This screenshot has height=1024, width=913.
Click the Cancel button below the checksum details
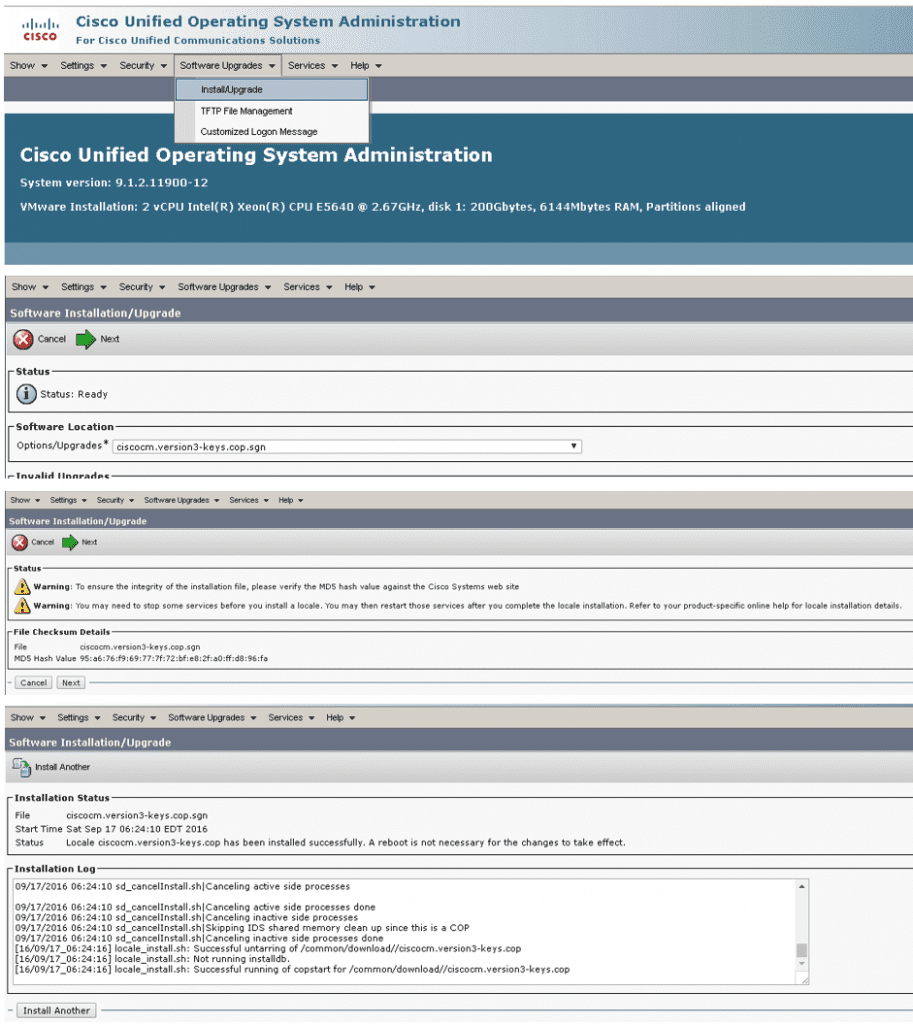pos(33,682)
